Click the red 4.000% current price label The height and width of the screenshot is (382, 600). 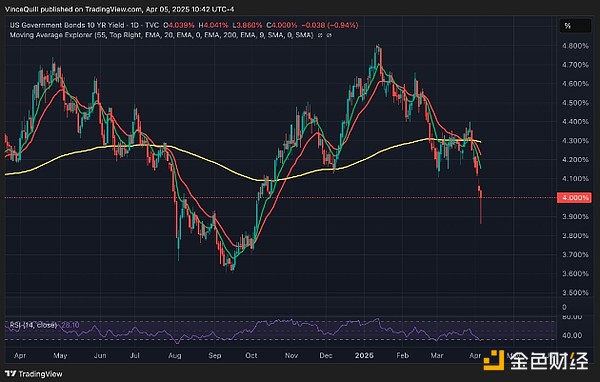tap(574, 198)
